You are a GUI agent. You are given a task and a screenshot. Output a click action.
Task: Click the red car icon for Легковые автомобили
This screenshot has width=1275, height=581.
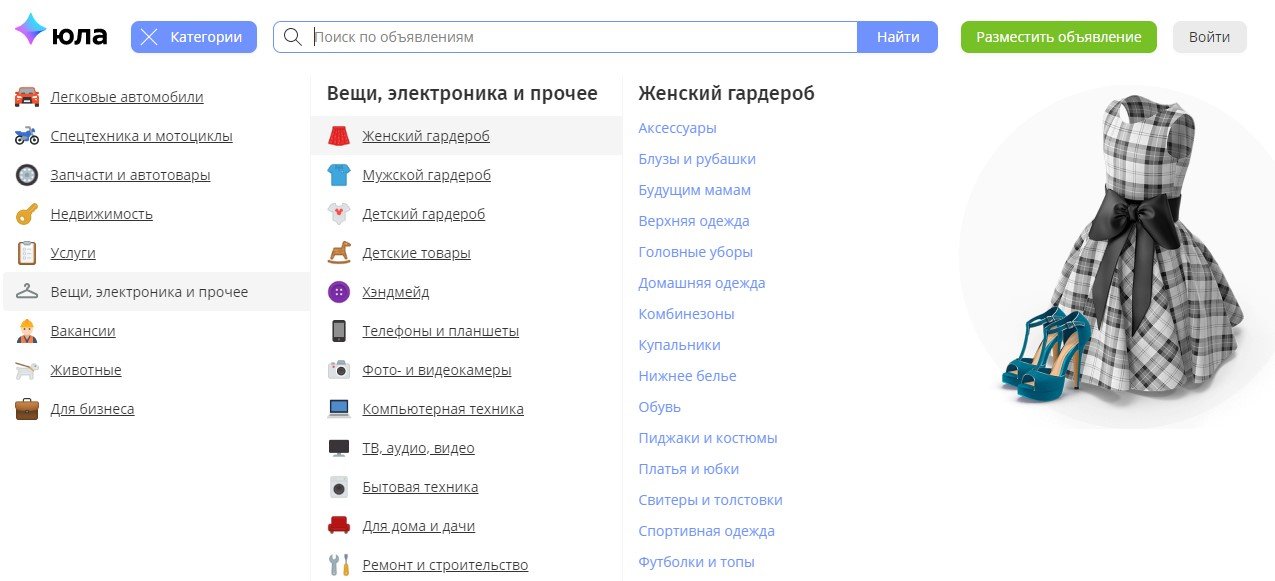(27, 97)
